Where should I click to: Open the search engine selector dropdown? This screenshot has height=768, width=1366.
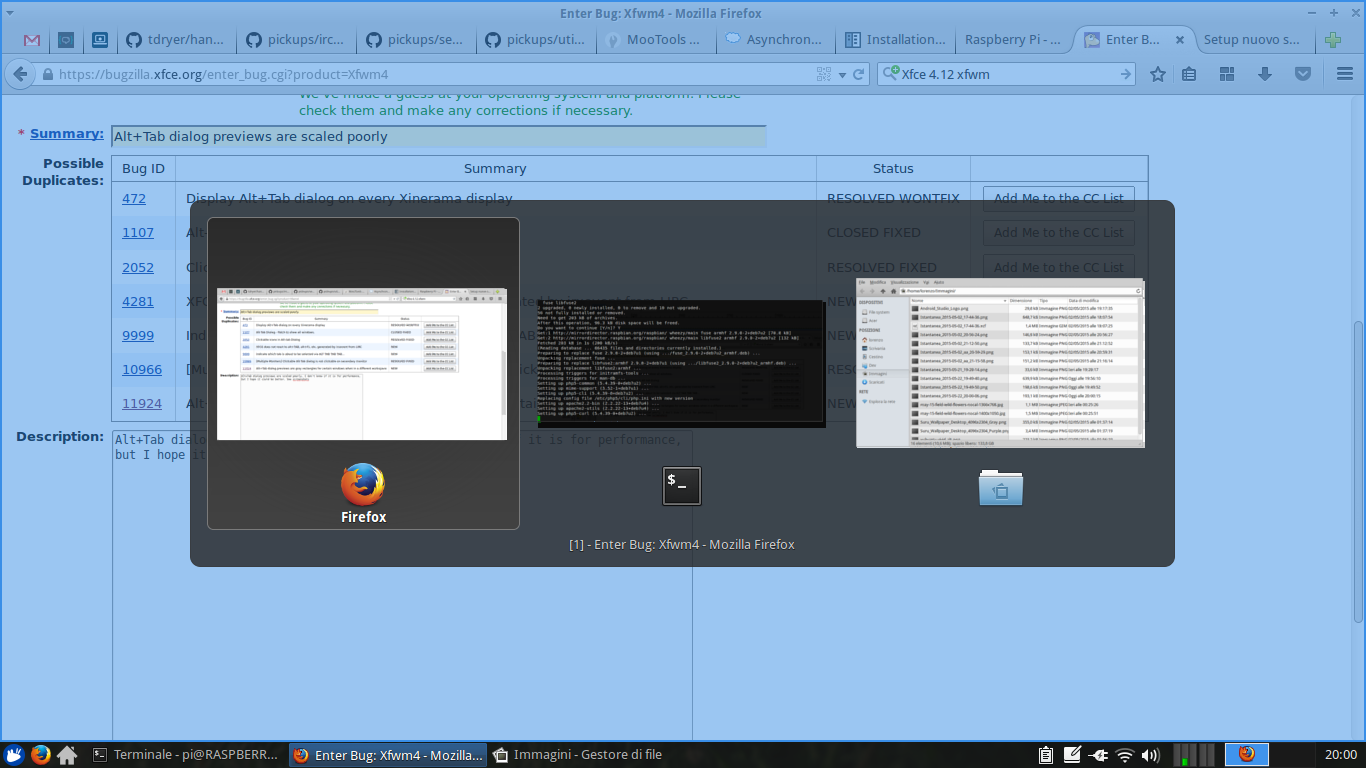(x=891, y=74)
